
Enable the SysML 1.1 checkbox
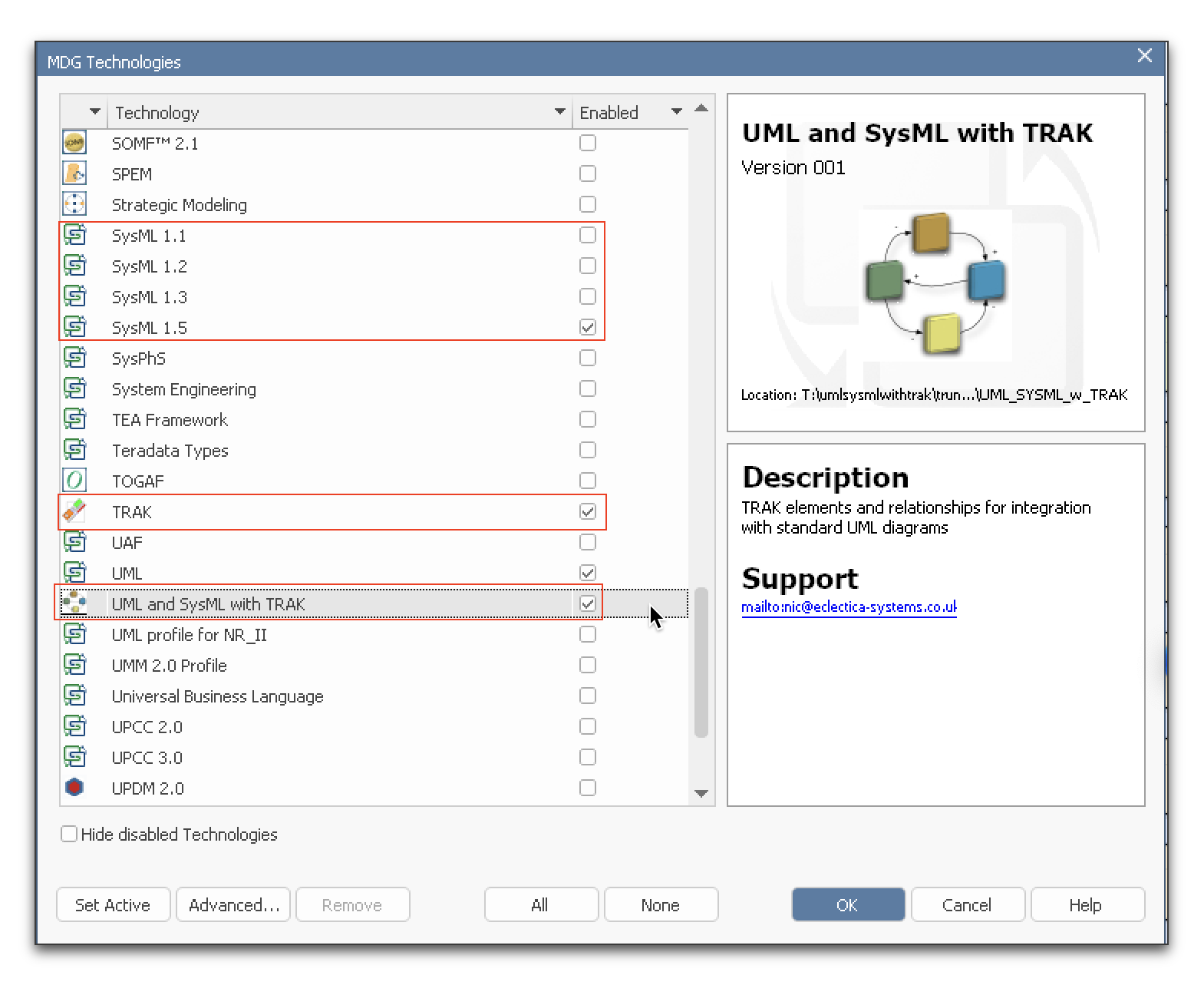point(588,235)
